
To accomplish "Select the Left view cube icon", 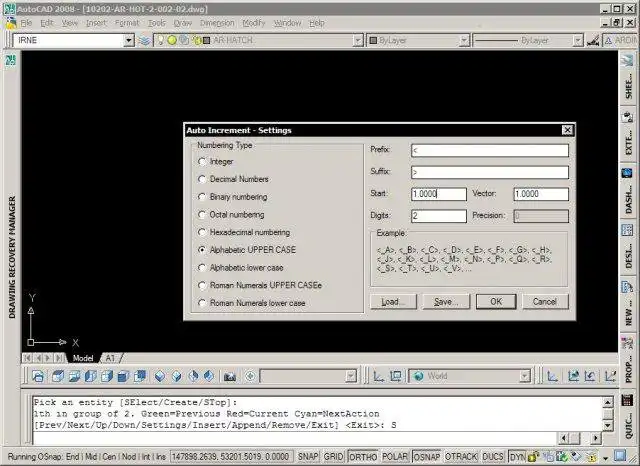I will (x=91, y=376).
